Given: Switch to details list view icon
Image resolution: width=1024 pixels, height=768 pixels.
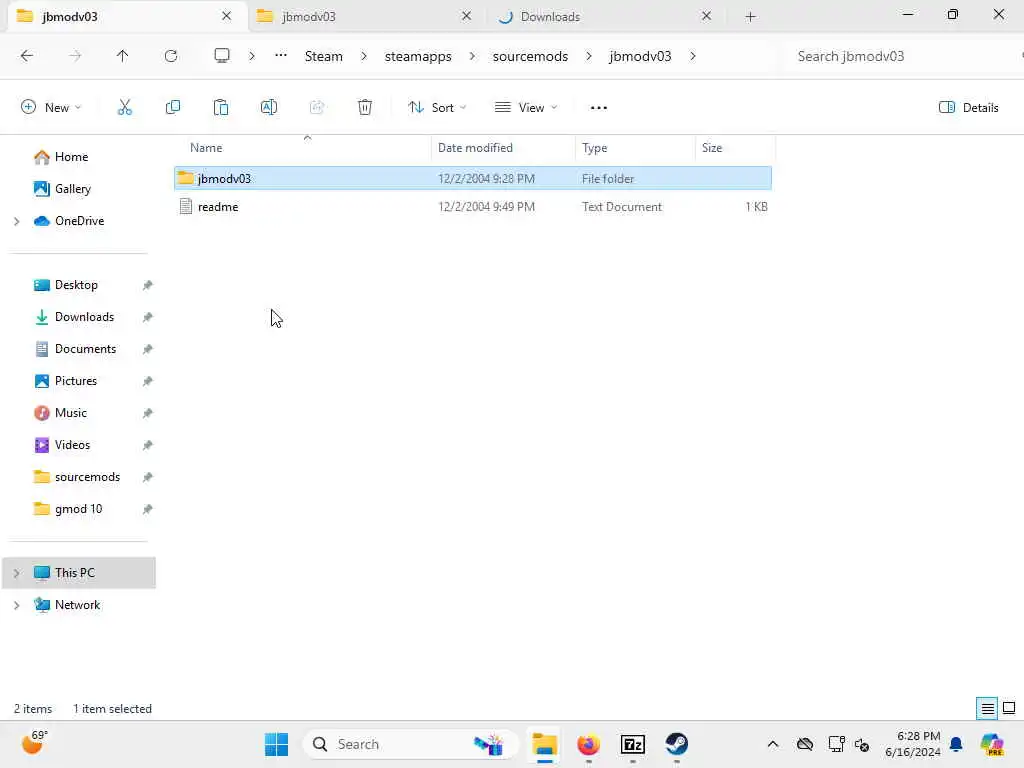Looking at the screenshot, I should pyautogui.click(x=987, y=708).
